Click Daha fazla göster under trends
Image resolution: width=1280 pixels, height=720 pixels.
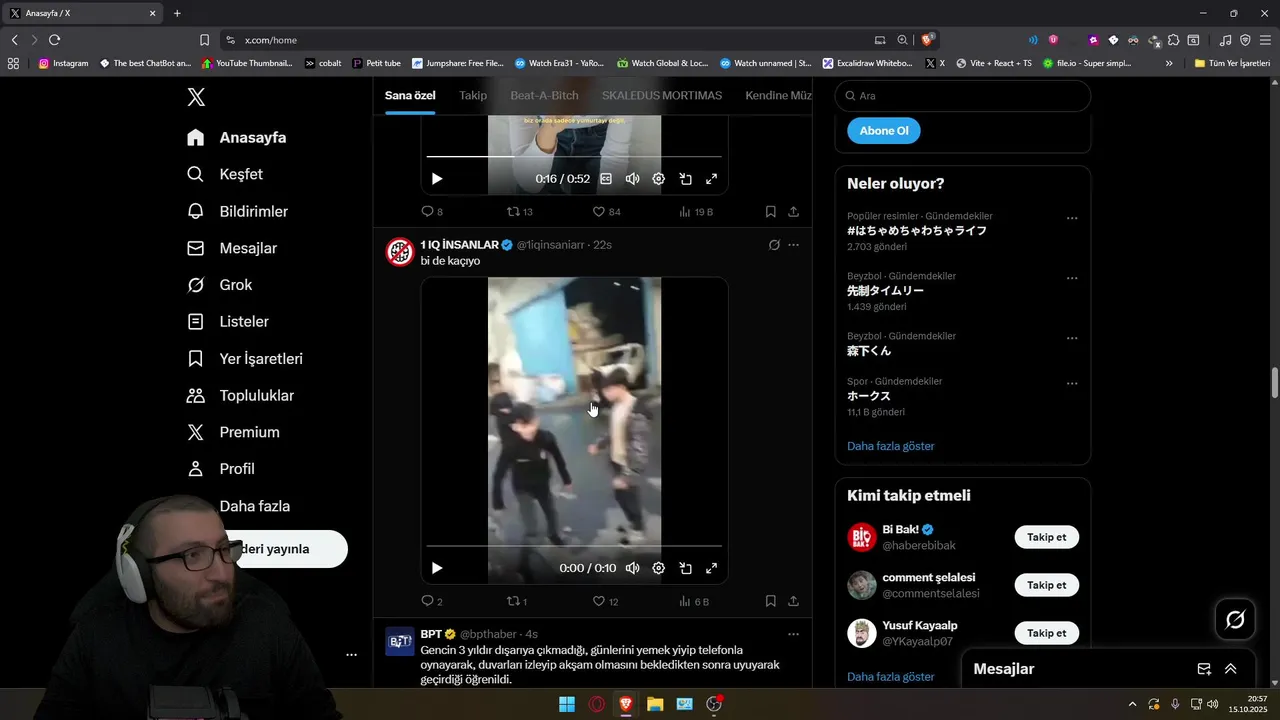(x=891, y=446)
